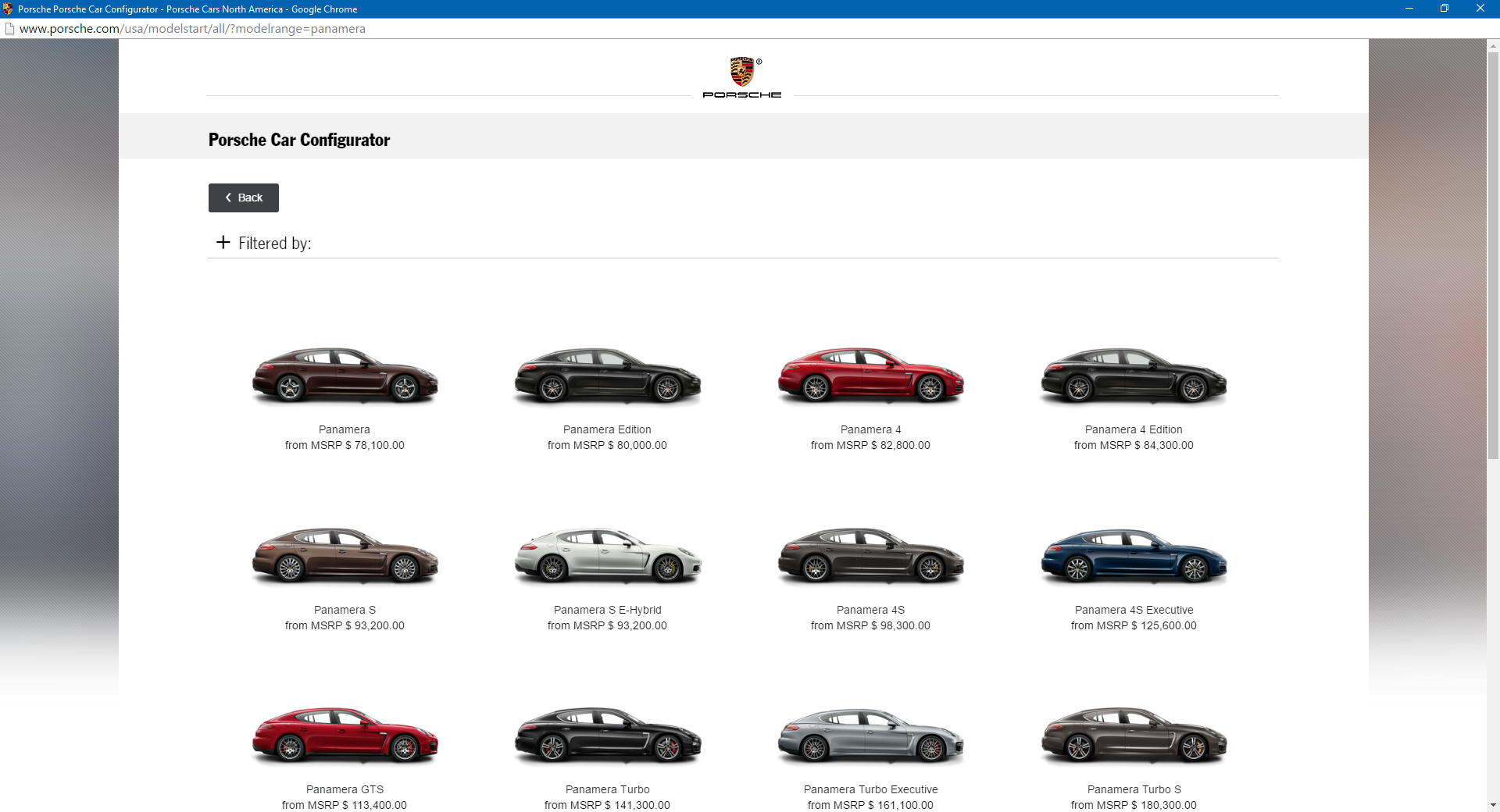Open the Panamera Turbo S name link
1500x812 pixels.
pyautogui.click(x=1134, y=789)
